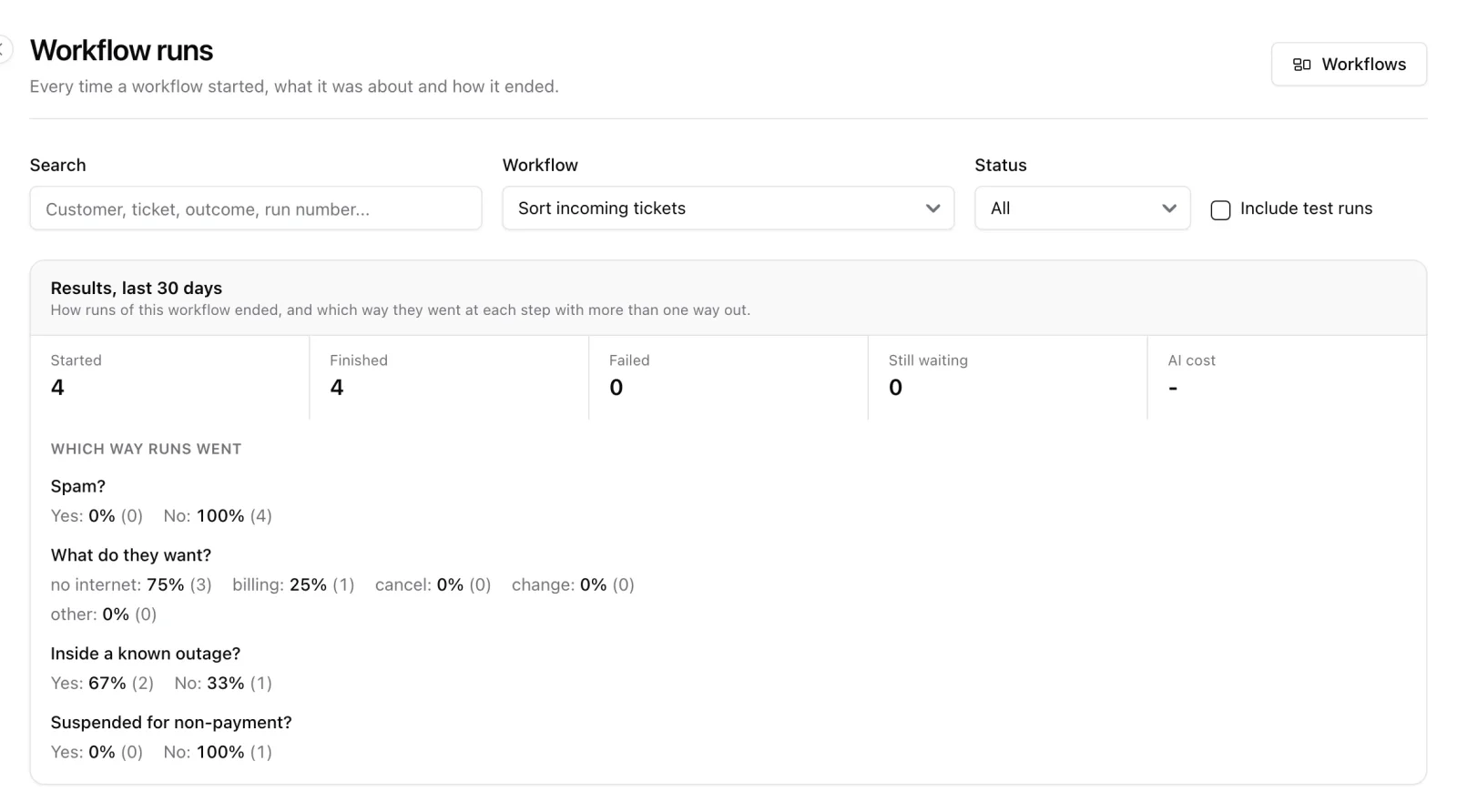This screenshot has height=812, width=1457.
Task: Enable the Include test runs checkbox
Action: click(1220, 210)
